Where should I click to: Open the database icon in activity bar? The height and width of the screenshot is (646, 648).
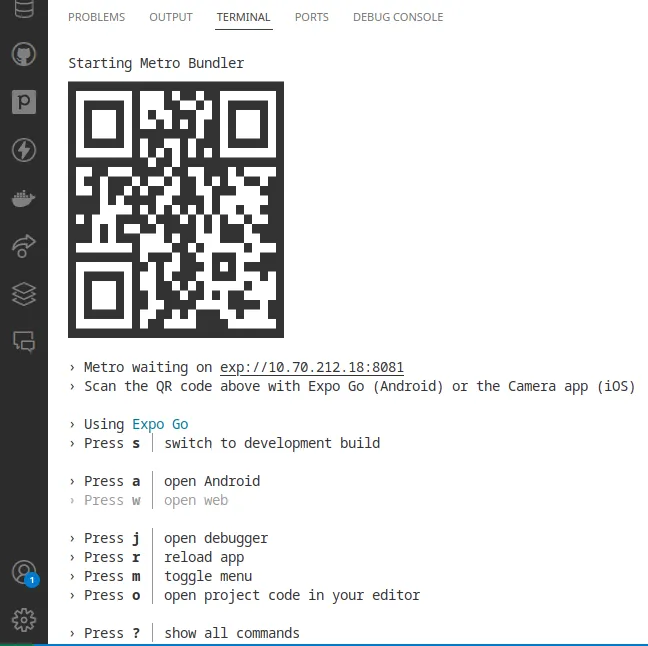[x=24, y=8]
